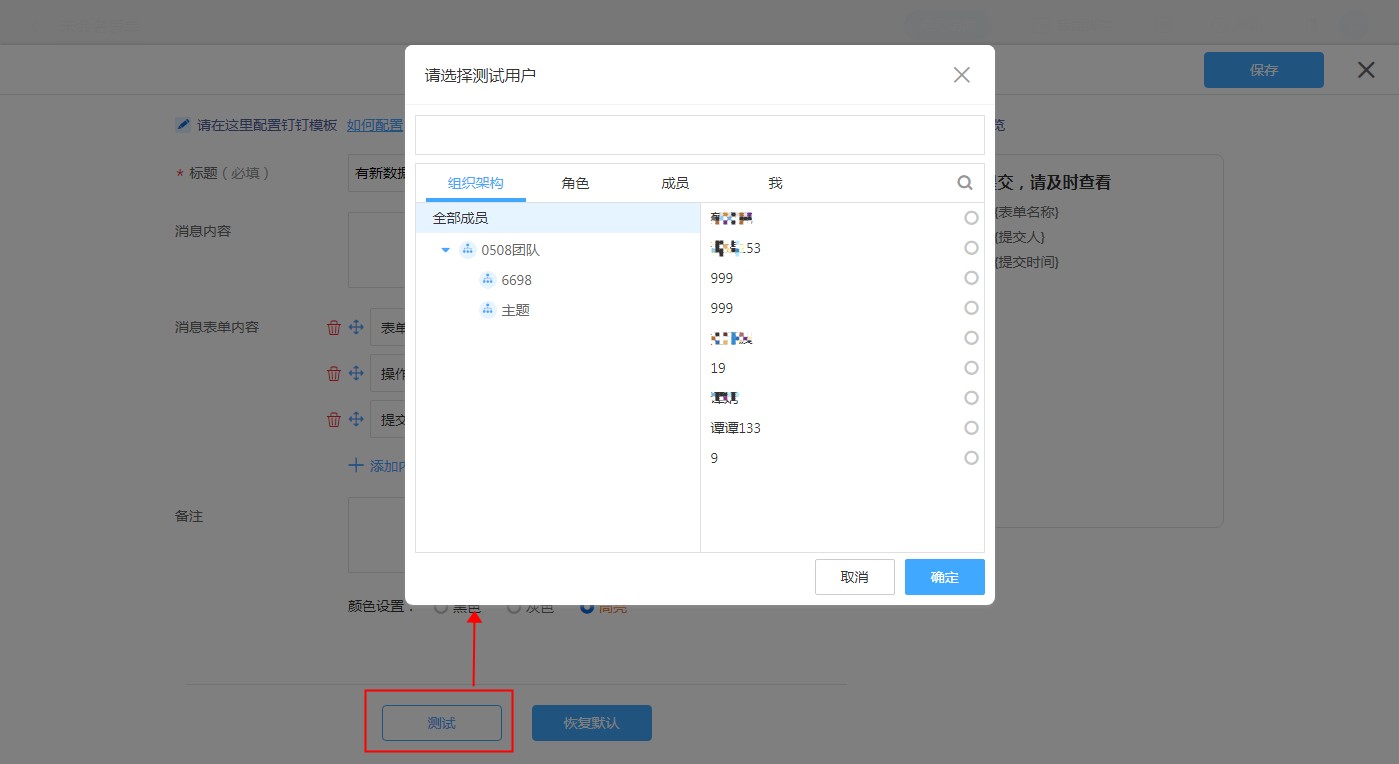Click the 主题 department icon

488,310
